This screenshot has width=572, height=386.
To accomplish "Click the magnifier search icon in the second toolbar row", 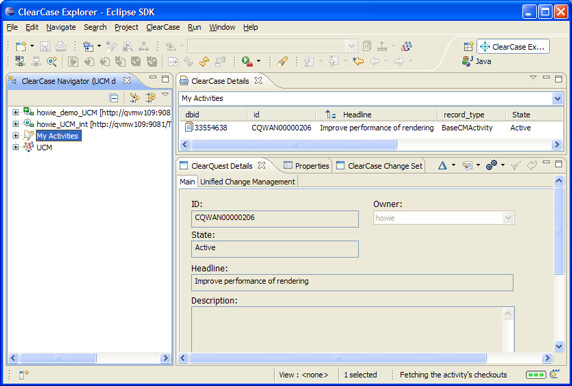I will 52,61.
